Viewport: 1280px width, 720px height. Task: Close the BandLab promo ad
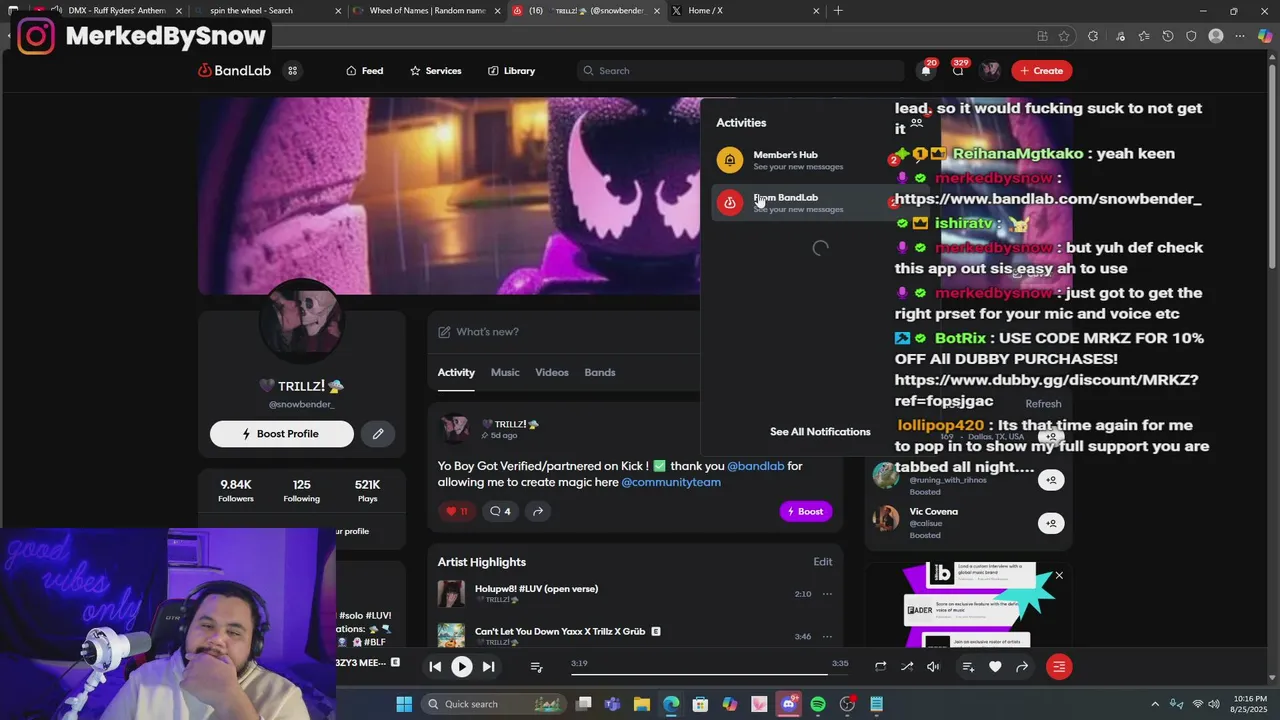pos(1059,575)
